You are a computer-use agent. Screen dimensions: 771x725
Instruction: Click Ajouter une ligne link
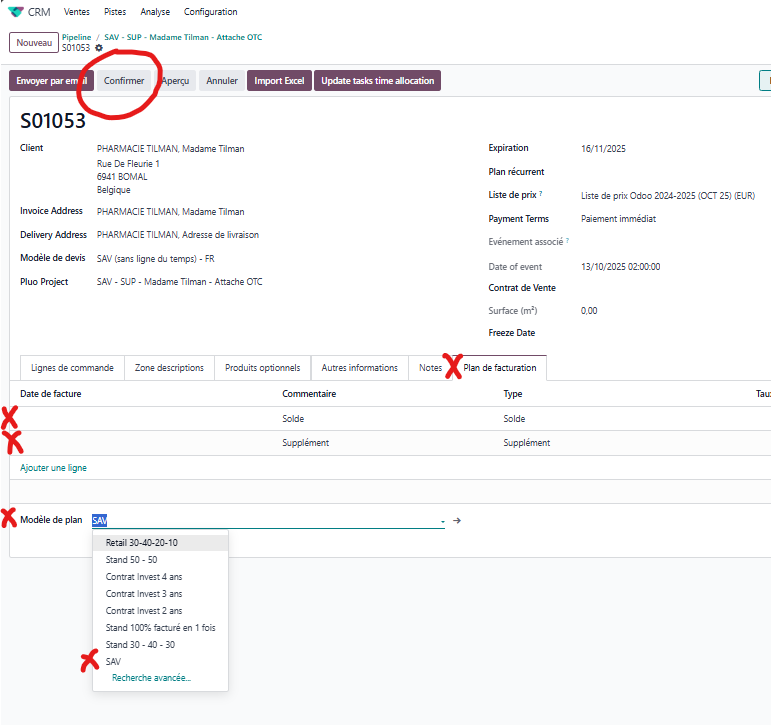(x=53, y=468)
